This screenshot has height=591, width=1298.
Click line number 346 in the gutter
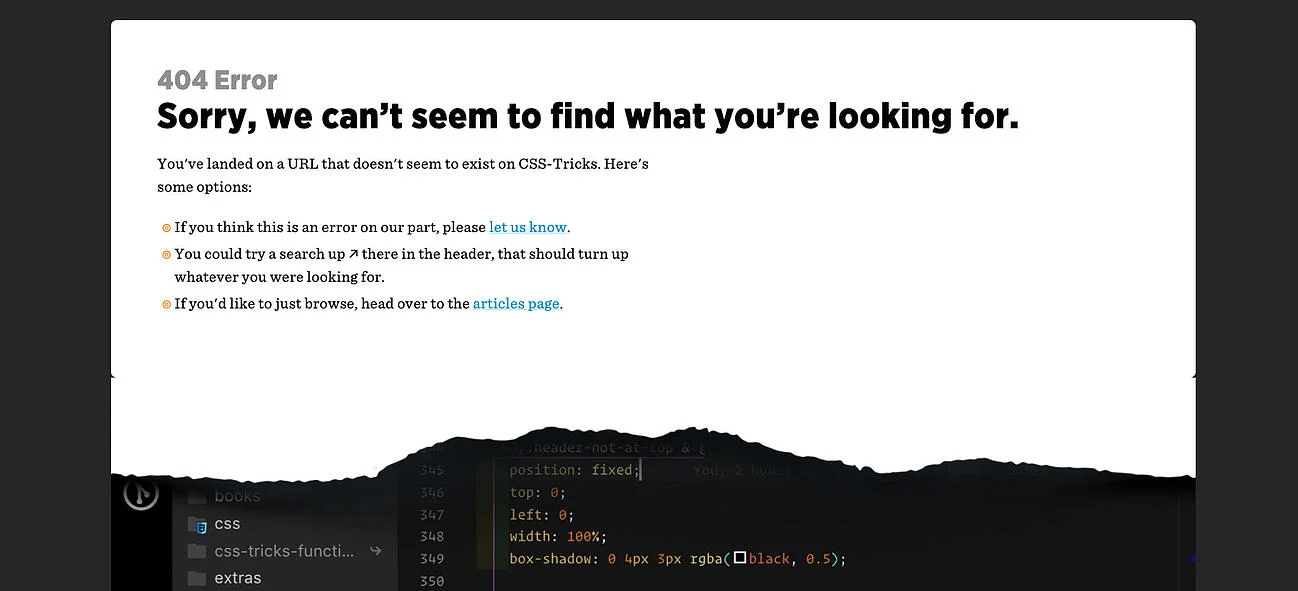tap(432, 492)
